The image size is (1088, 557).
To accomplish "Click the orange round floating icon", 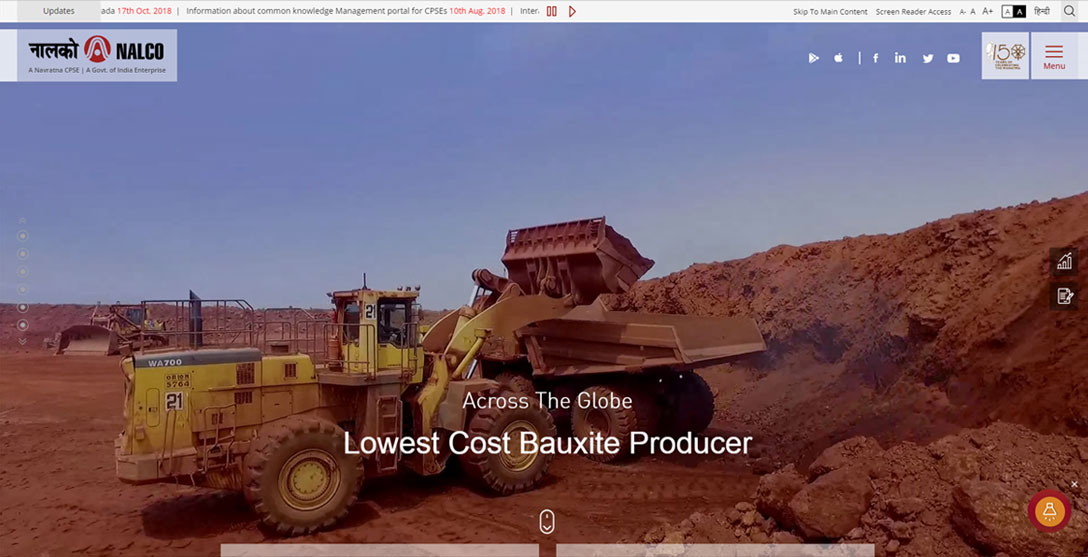I will pos(1049,511).
